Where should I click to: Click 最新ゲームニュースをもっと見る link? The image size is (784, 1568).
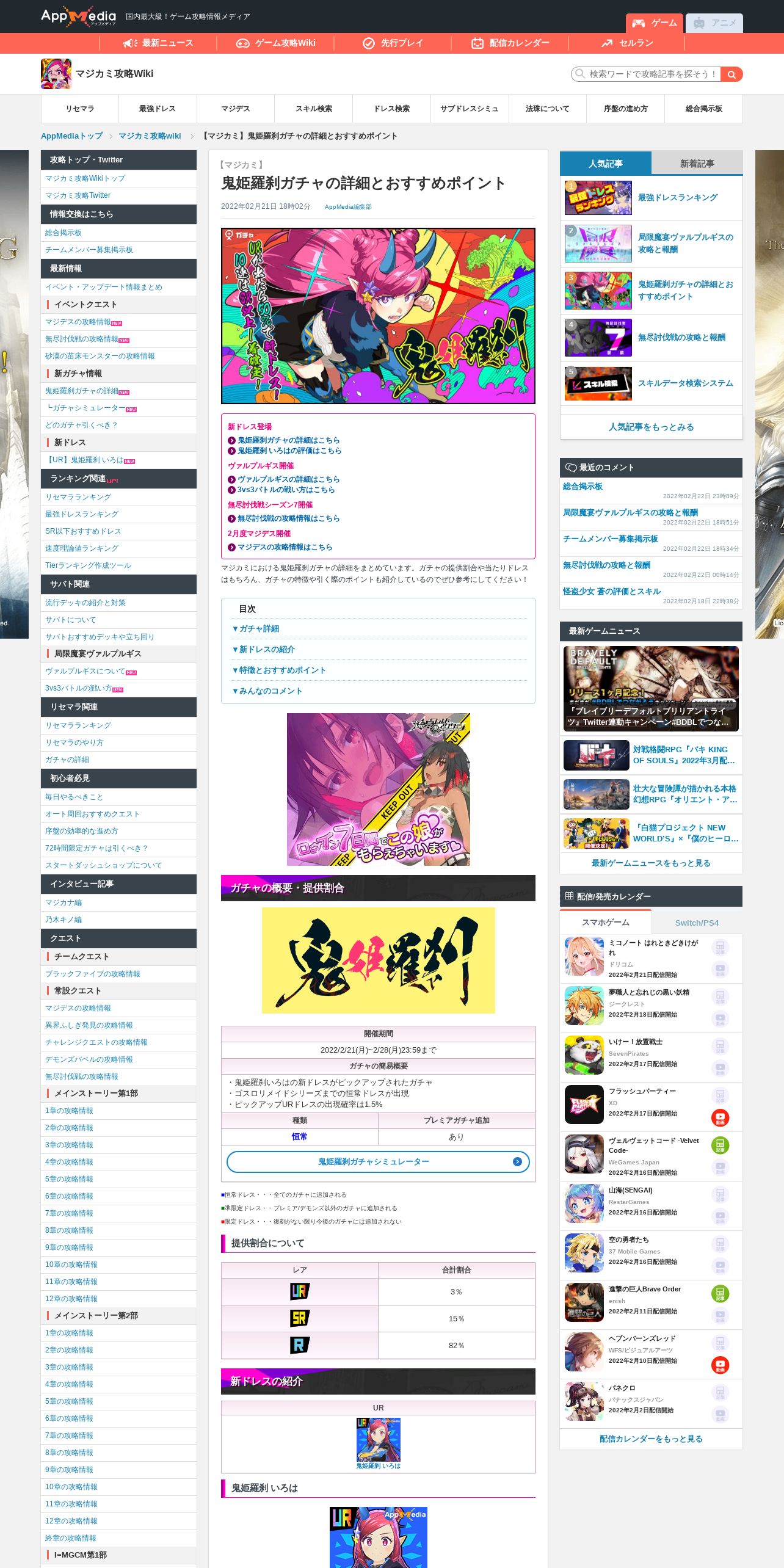(651, 863)
